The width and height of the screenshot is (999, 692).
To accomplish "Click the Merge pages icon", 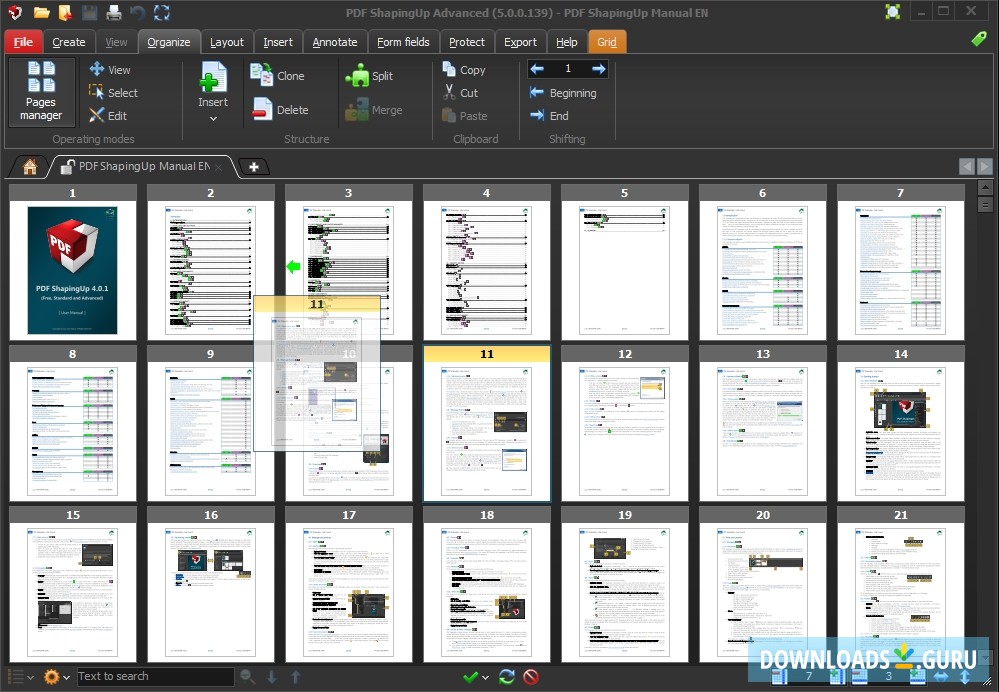I will tap(378, 109).
